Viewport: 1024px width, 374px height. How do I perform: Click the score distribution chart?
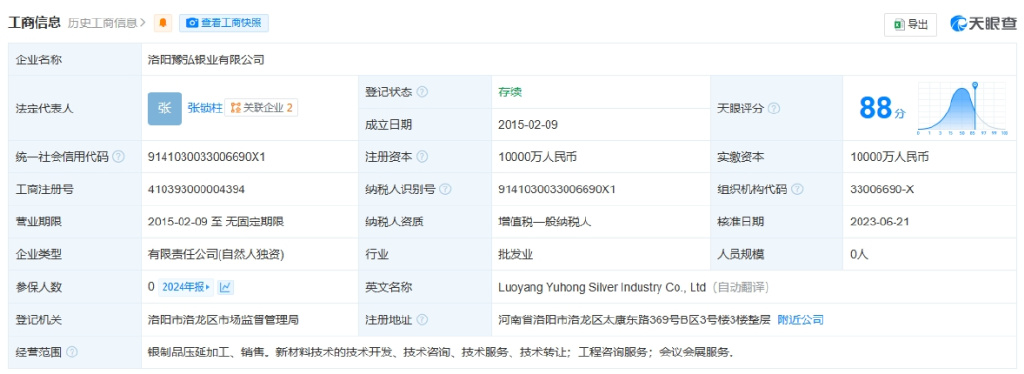pyautogui.click(x=963, y=108)
